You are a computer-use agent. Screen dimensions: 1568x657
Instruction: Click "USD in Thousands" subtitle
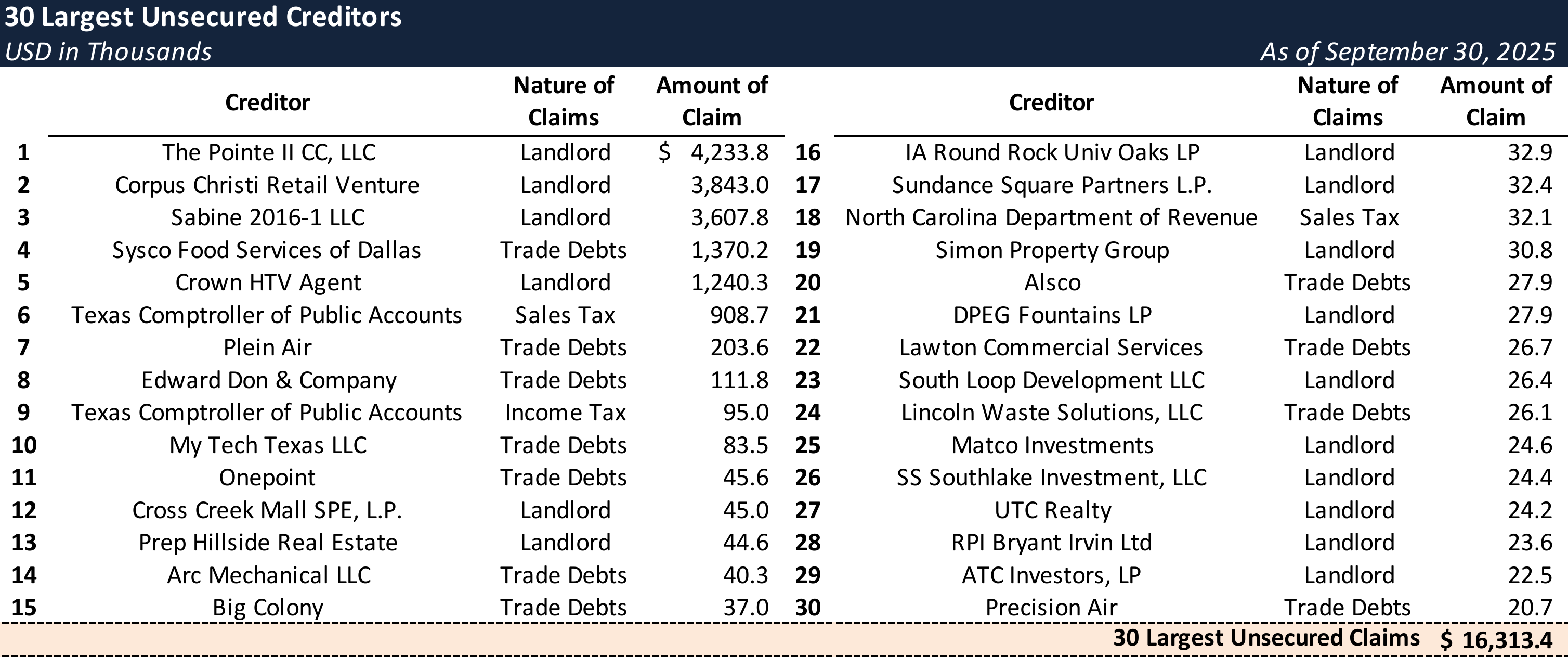108,51
